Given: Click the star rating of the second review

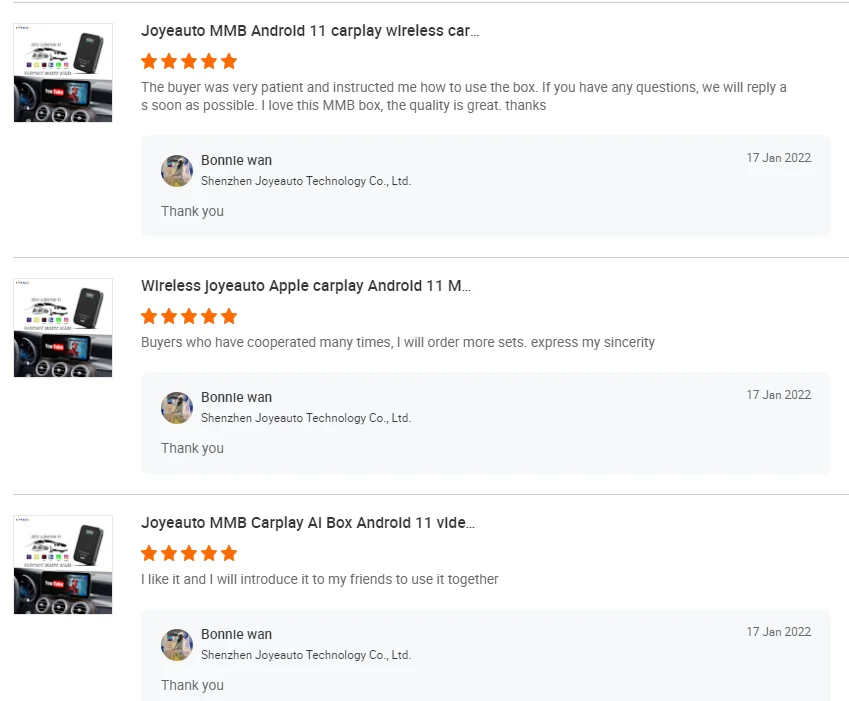Looking at the screenshot, I should pyautogui.click(x=189, y=316).
